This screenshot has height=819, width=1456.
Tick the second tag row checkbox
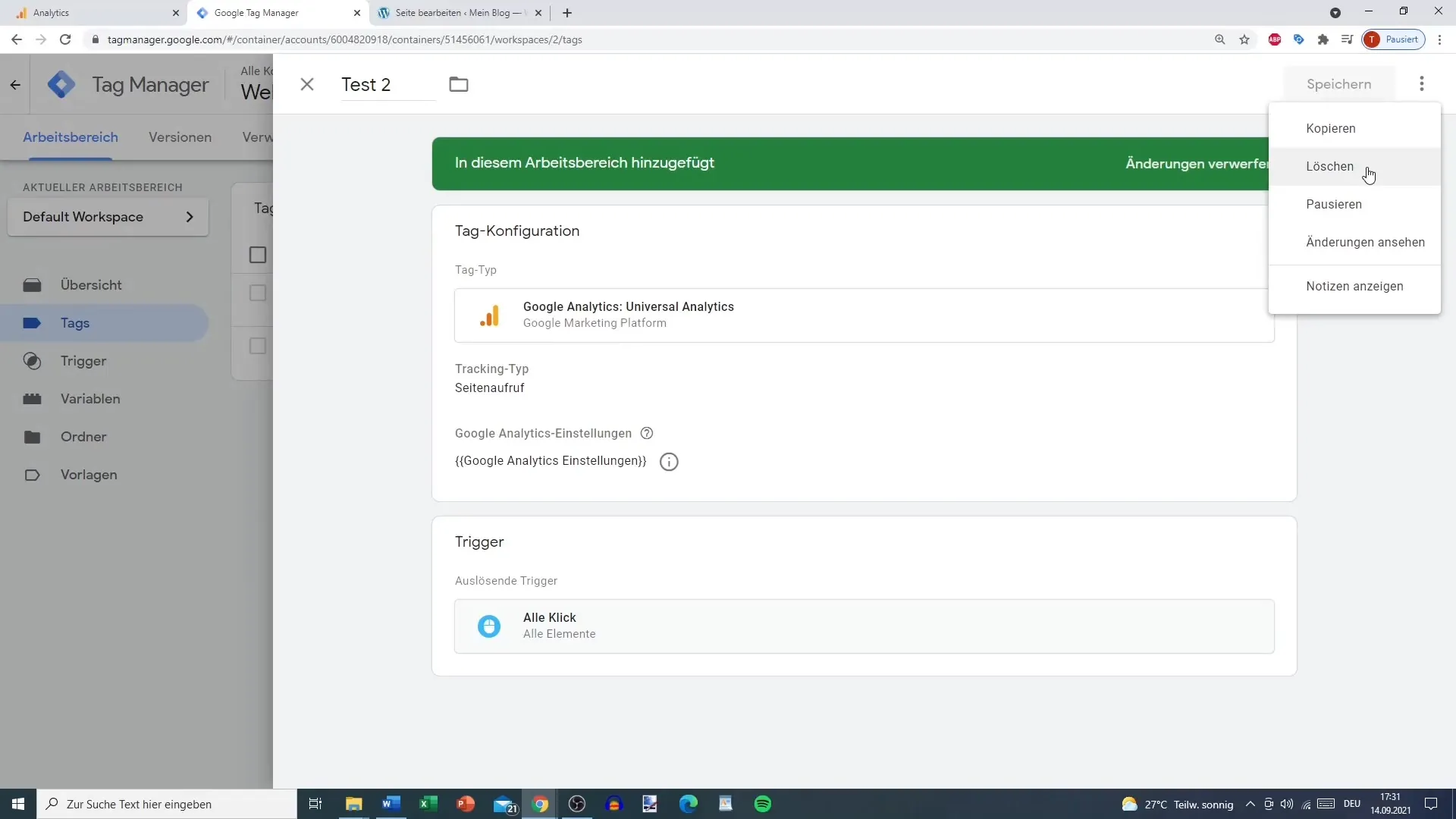pyautogui.click(x=258, y=346)
